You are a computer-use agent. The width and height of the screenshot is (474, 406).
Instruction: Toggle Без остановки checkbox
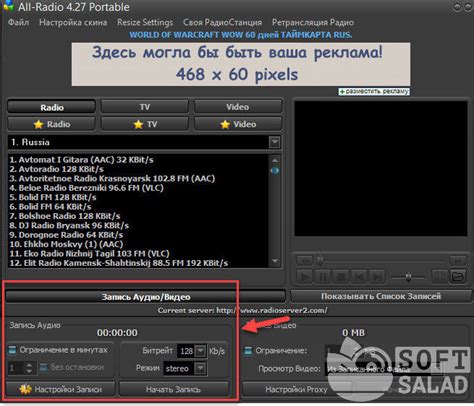tap(43, 367)
